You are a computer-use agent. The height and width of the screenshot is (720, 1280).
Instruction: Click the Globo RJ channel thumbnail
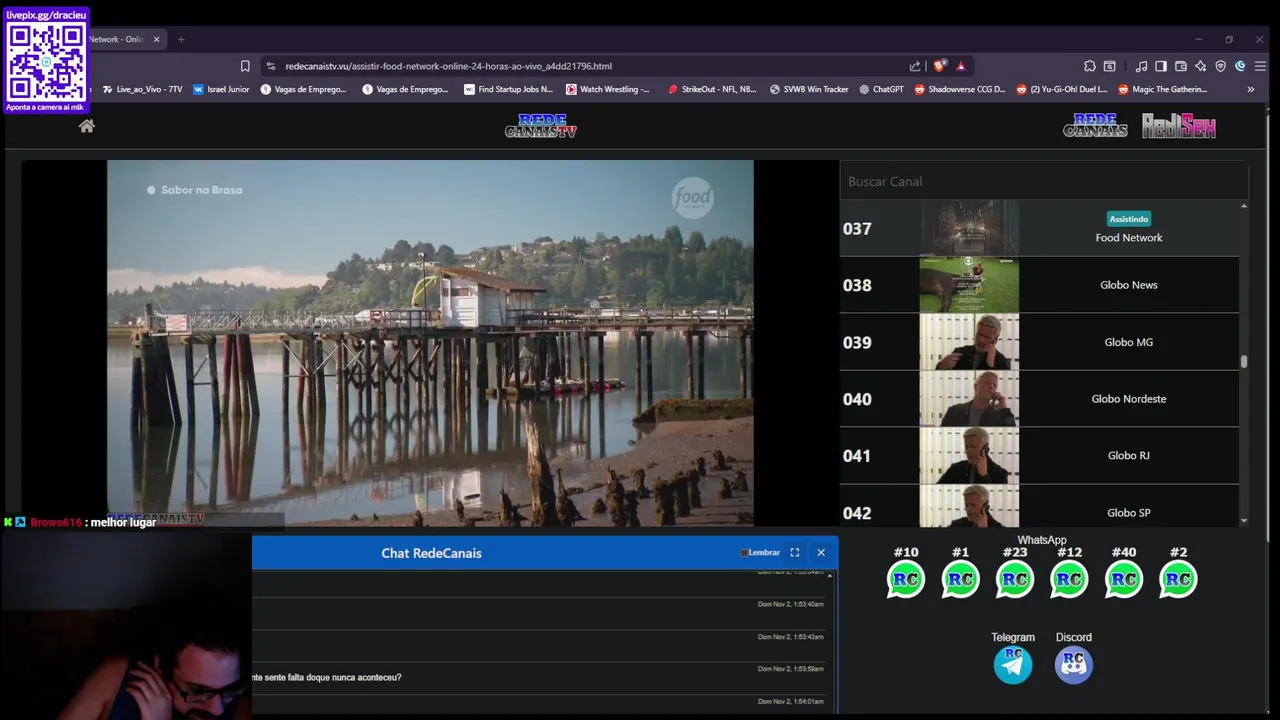969,456
